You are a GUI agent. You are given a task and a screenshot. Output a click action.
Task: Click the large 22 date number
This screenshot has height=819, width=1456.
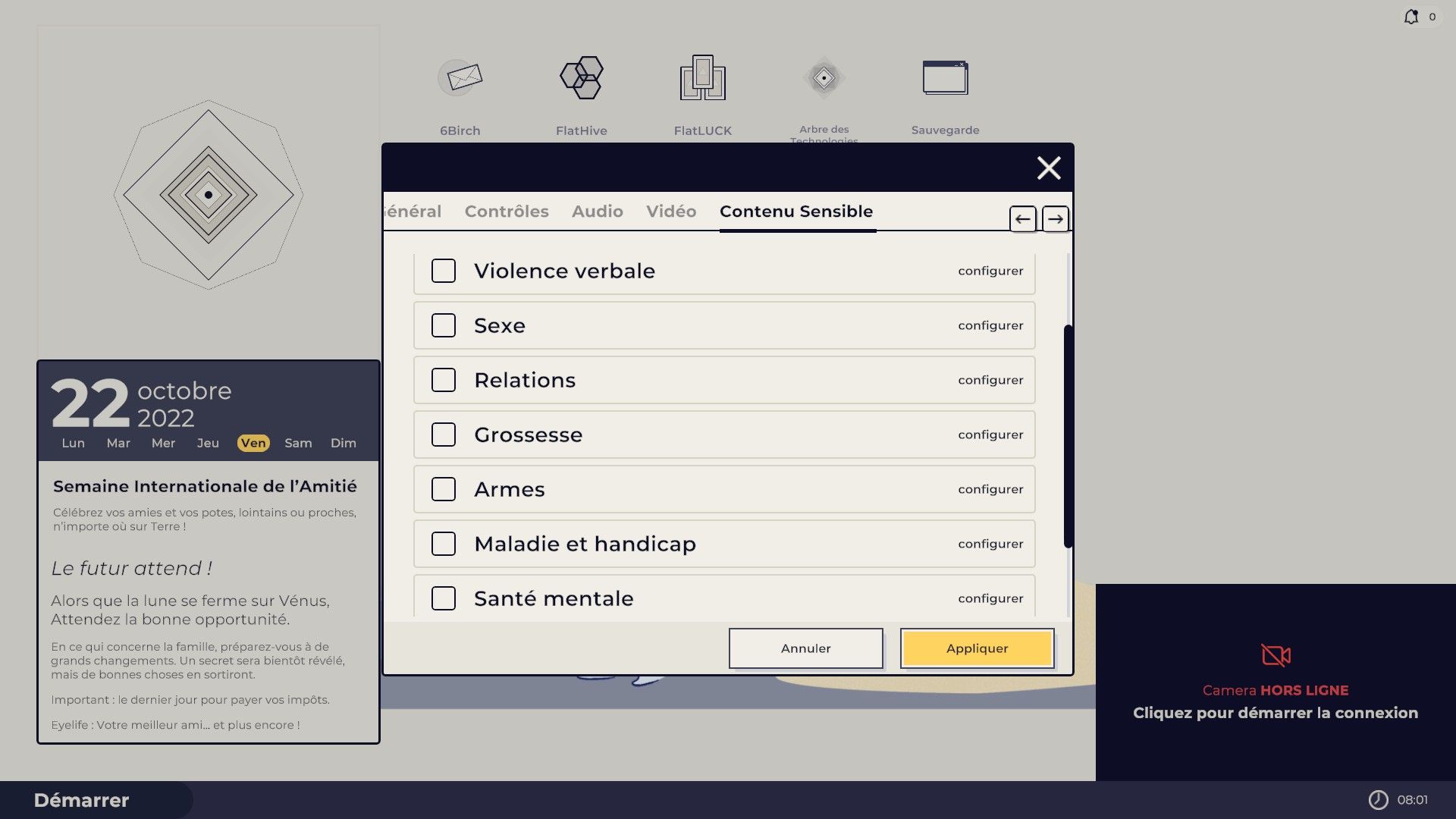90,403
